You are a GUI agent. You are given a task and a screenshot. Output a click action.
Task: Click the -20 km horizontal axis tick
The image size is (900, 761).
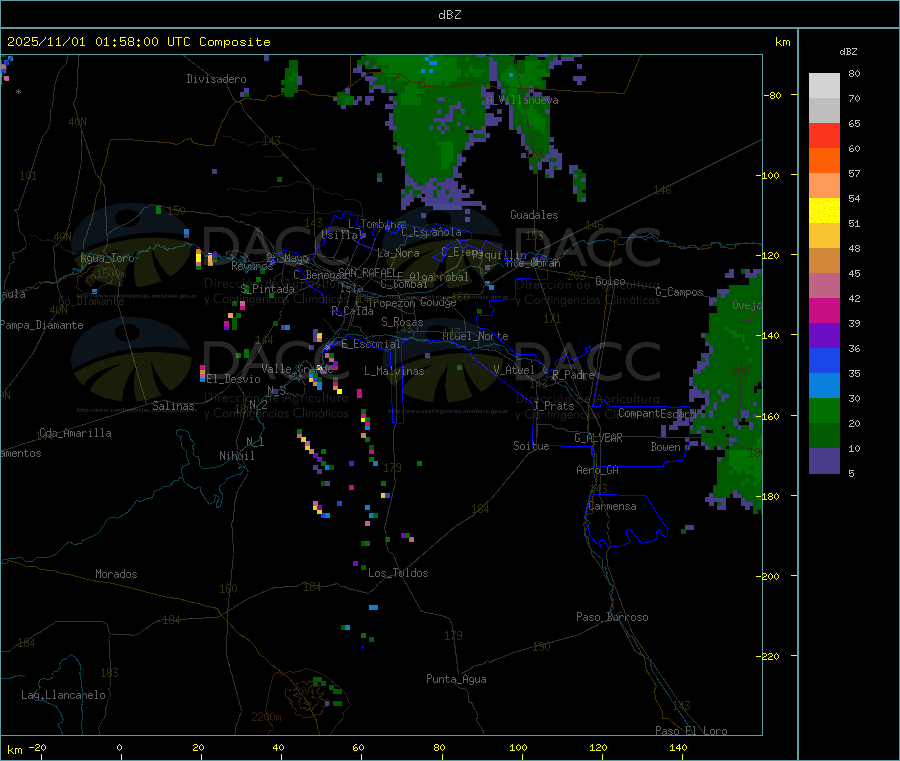click(x=37, y=747)
